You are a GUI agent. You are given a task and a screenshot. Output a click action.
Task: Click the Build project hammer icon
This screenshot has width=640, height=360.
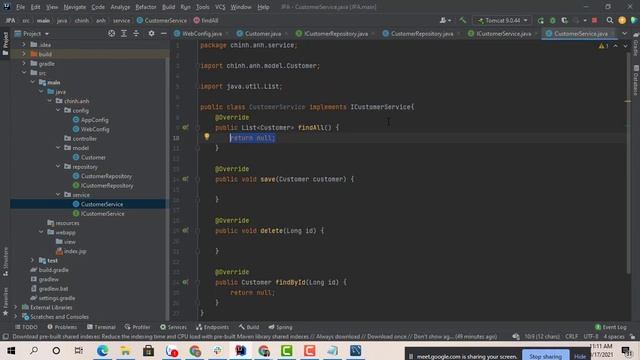(x=462, y=20)
